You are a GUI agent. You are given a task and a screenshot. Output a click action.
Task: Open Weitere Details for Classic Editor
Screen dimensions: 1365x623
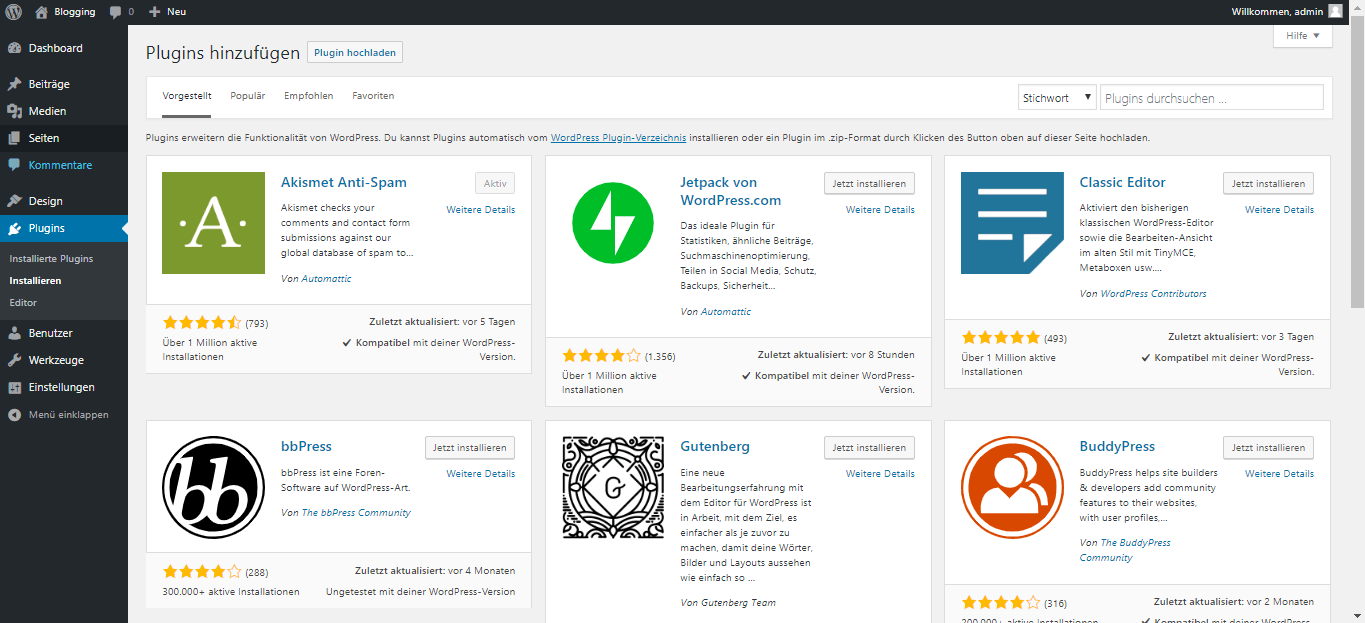coord(1279,210)
